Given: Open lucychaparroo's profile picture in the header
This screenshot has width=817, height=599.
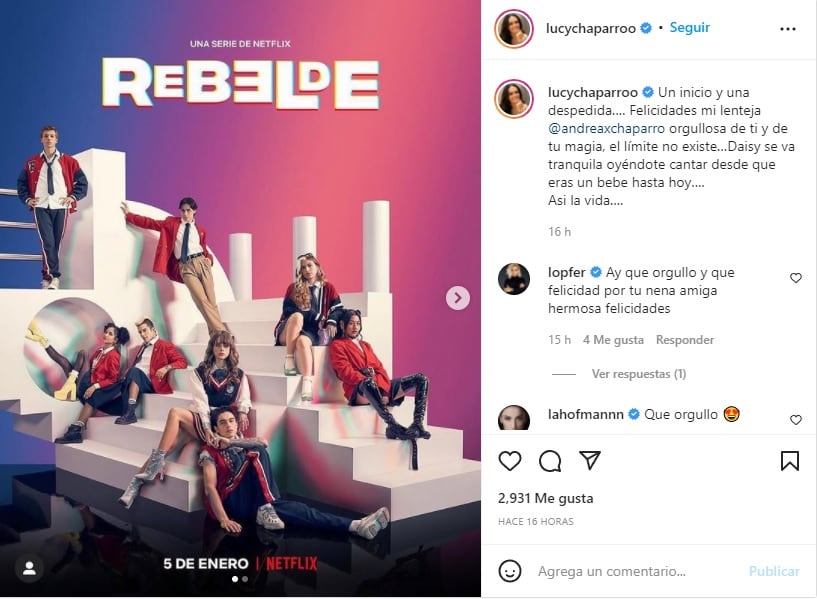Looking at the screenshot, I should (x=514, y=28).
